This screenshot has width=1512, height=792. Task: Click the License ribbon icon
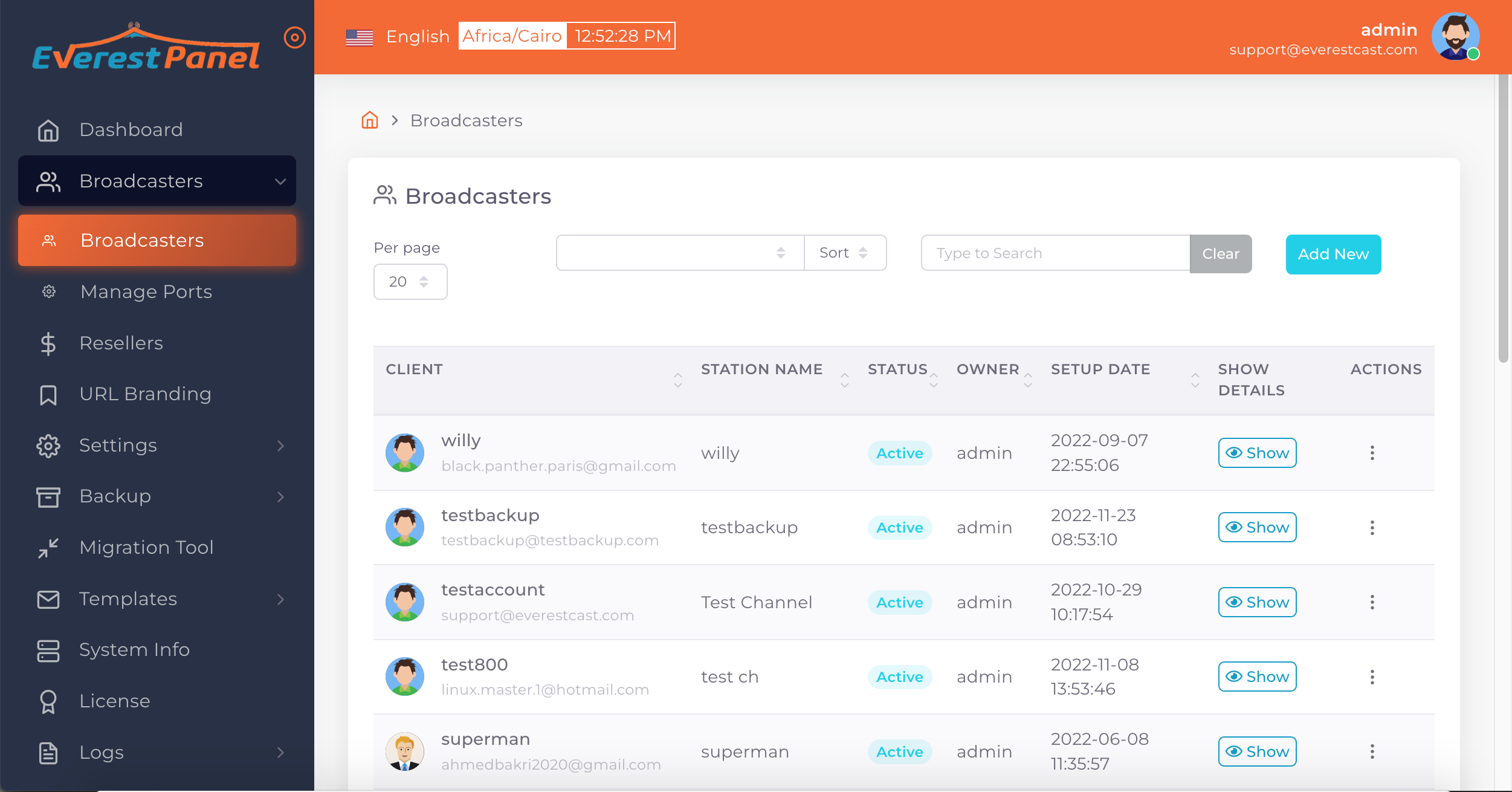pyautogui.click(x=48, y=701)
